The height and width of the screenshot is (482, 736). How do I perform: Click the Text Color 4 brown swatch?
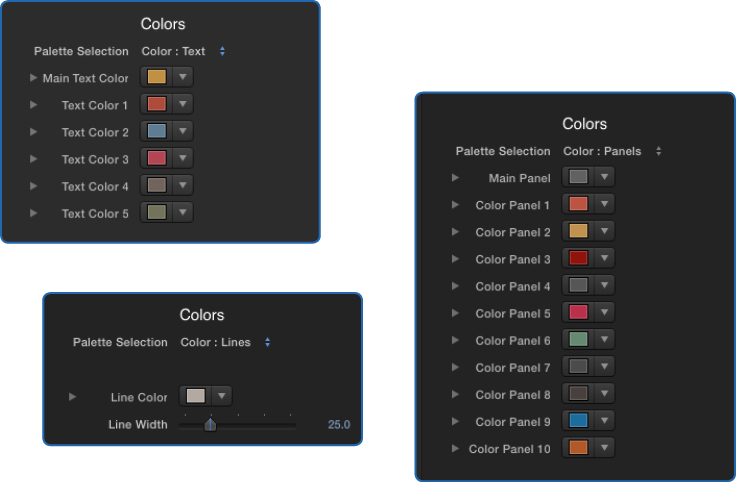click(157, 185)
